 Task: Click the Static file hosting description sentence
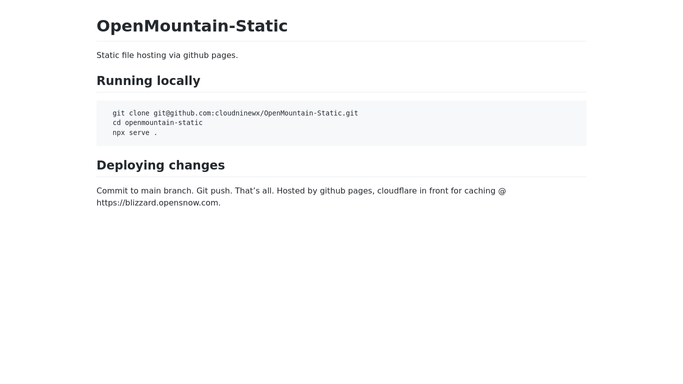coord(167,55)
